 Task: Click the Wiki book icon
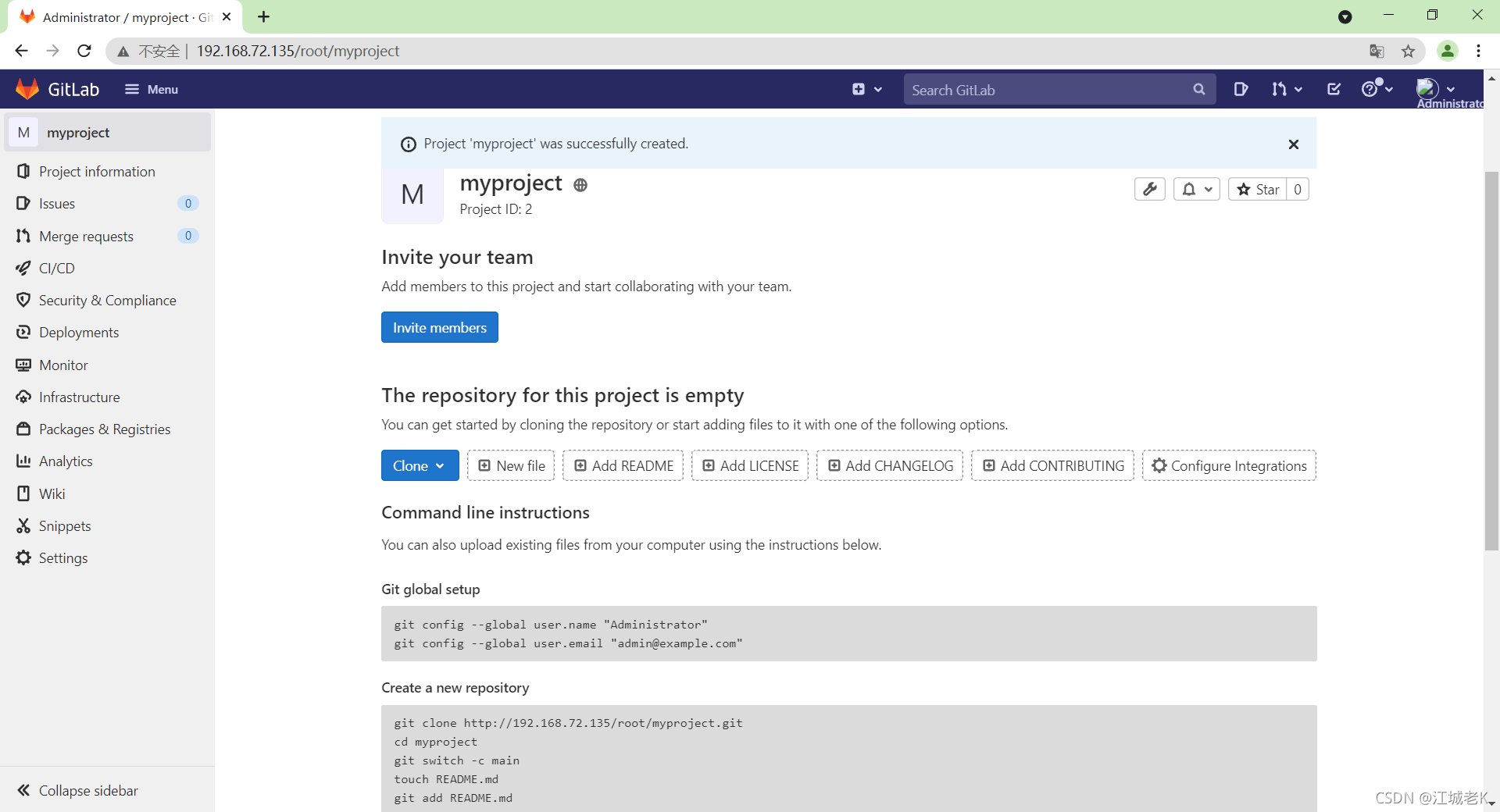click(x=23, y=493)
